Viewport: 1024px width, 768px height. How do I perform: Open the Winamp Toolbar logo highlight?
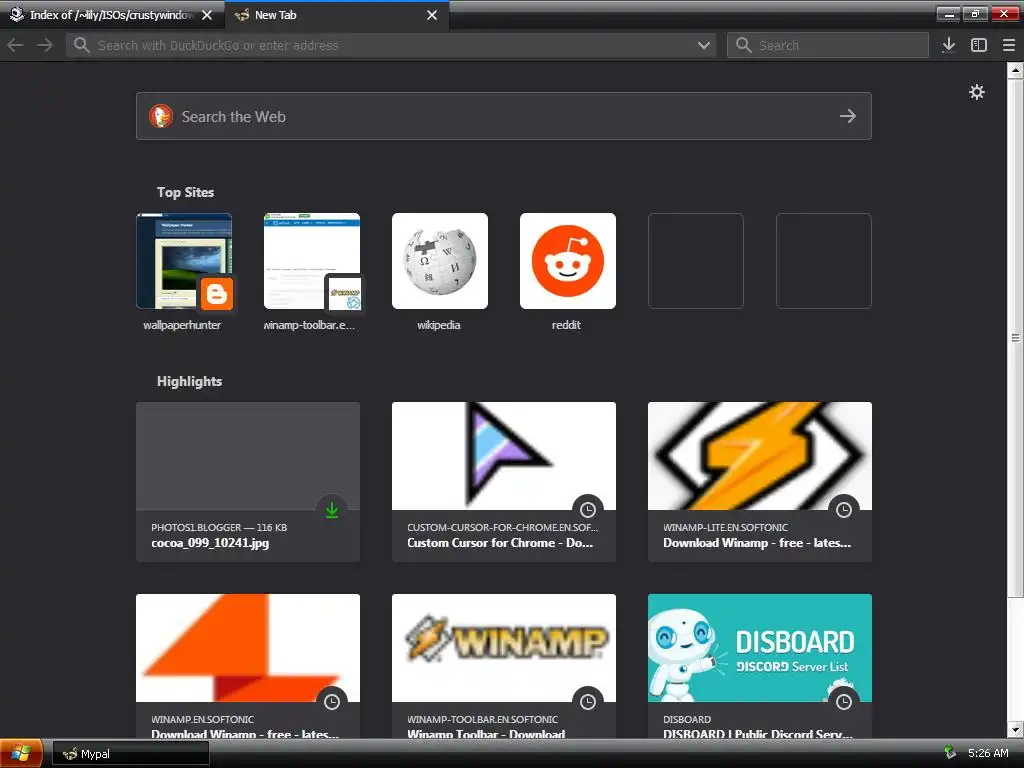504,648
